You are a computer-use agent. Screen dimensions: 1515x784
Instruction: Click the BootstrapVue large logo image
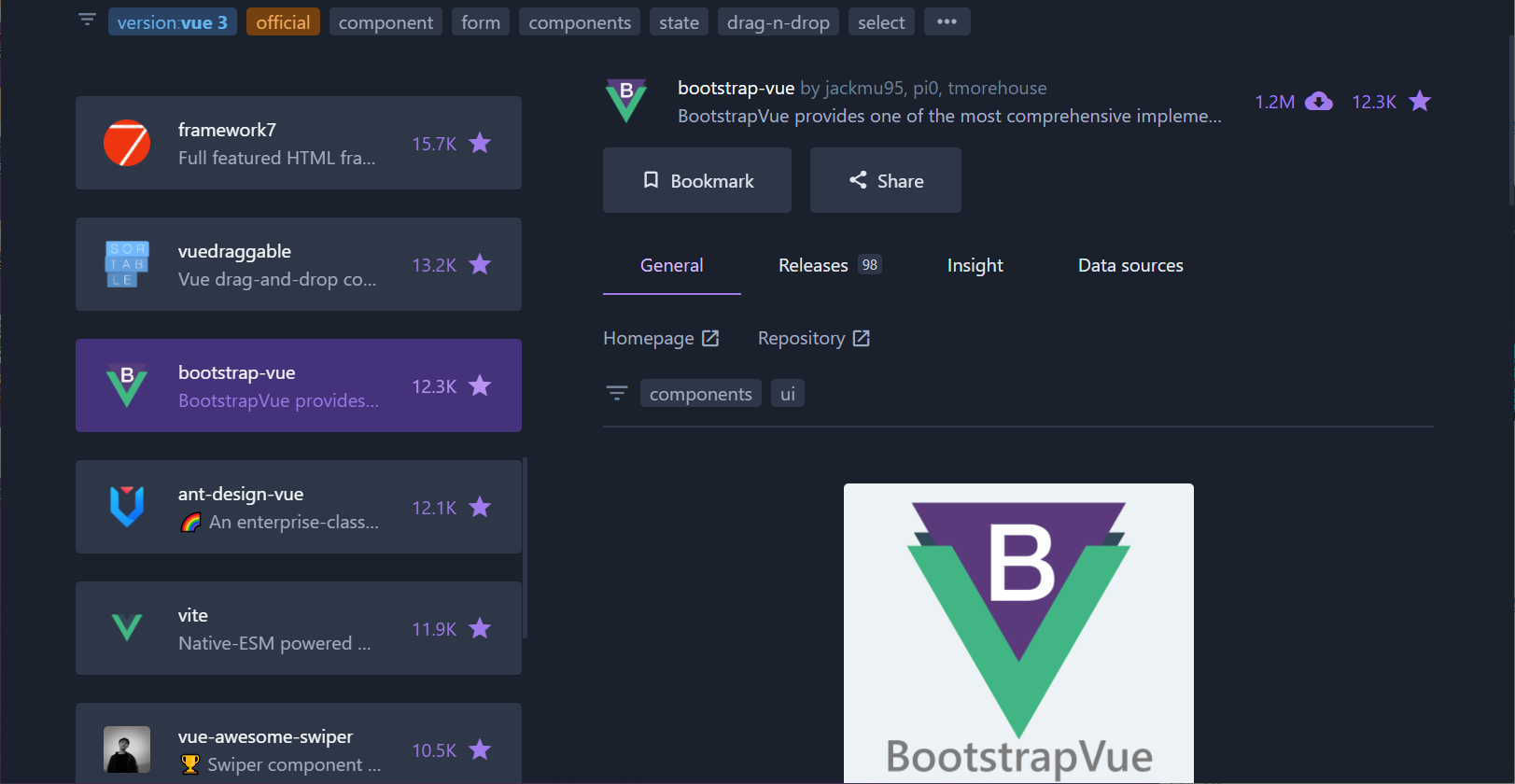pyautogui.click(x=1018, y=633)
